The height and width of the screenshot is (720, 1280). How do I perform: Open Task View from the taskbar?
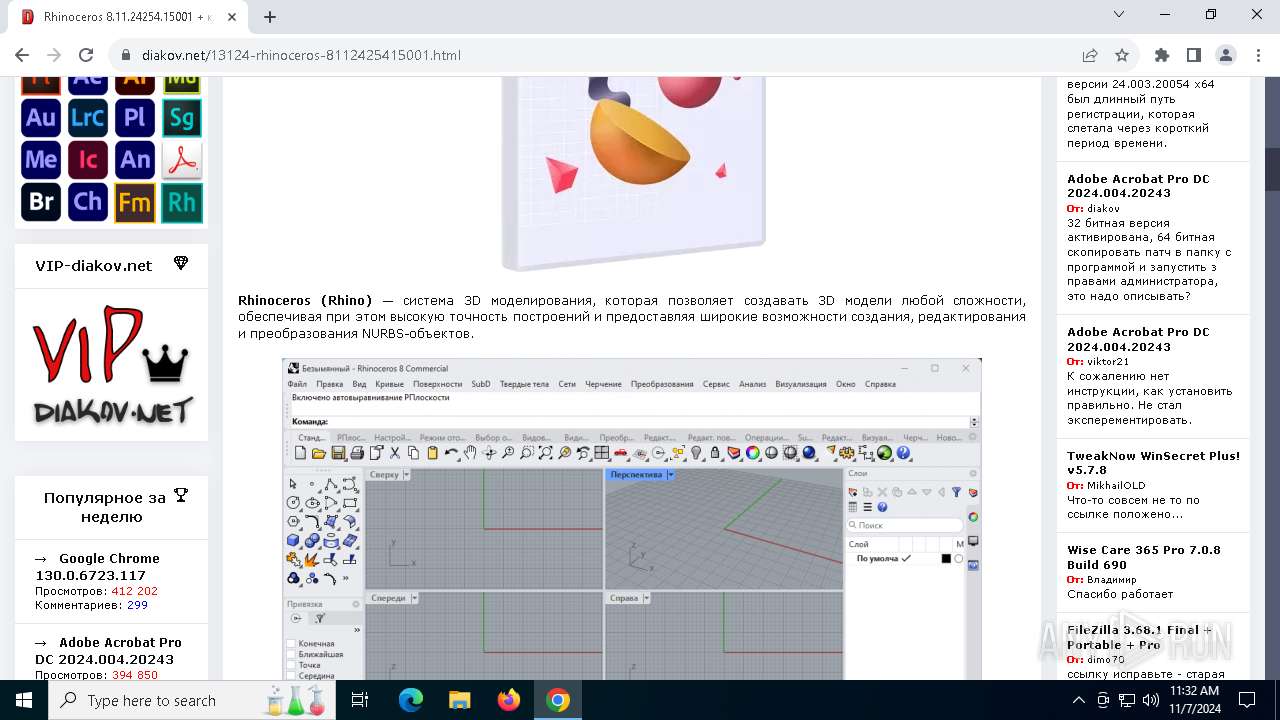(360, 700)
